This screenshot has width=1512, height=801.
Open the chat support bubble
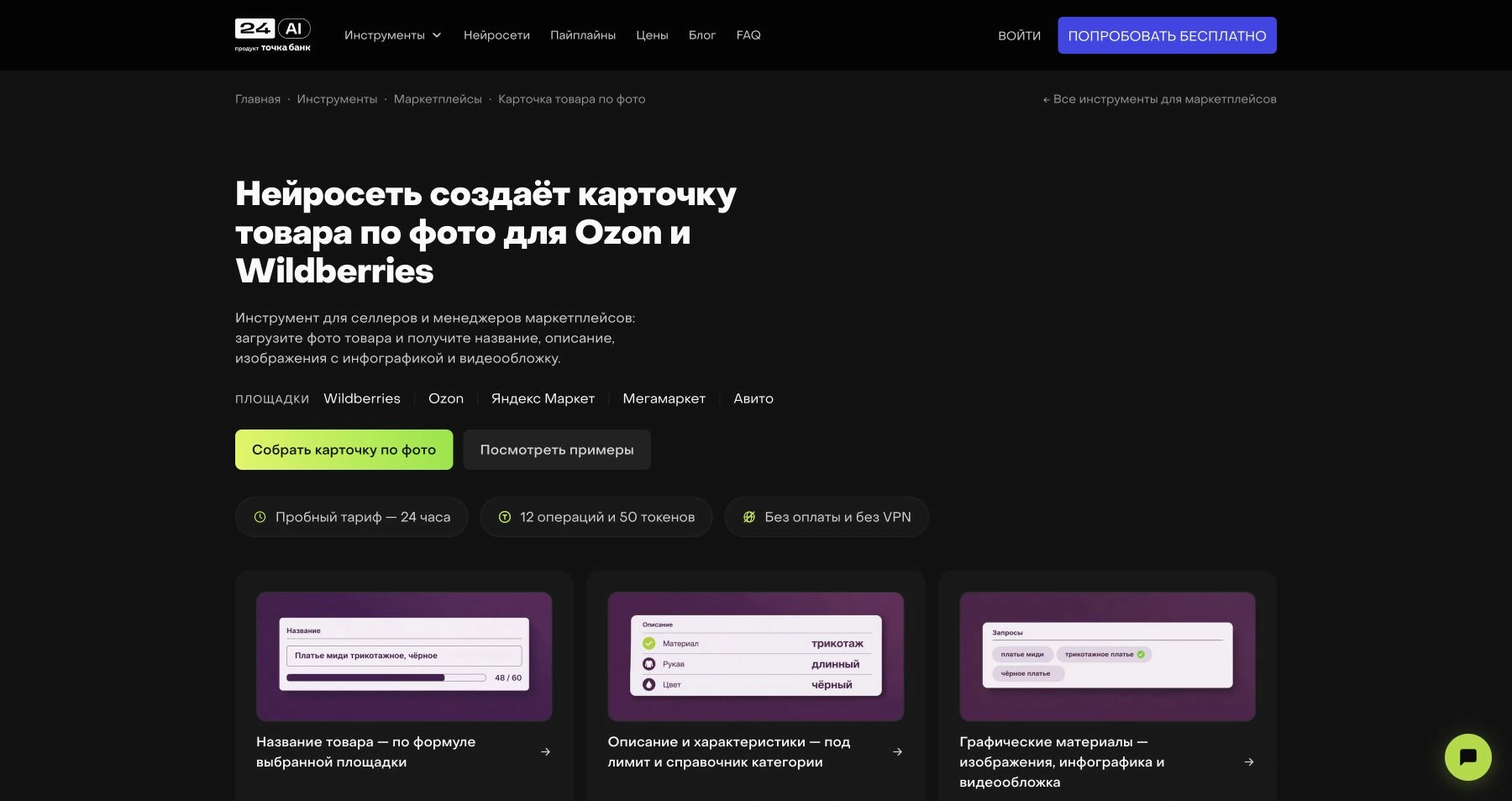click(x=1467, y=757)
